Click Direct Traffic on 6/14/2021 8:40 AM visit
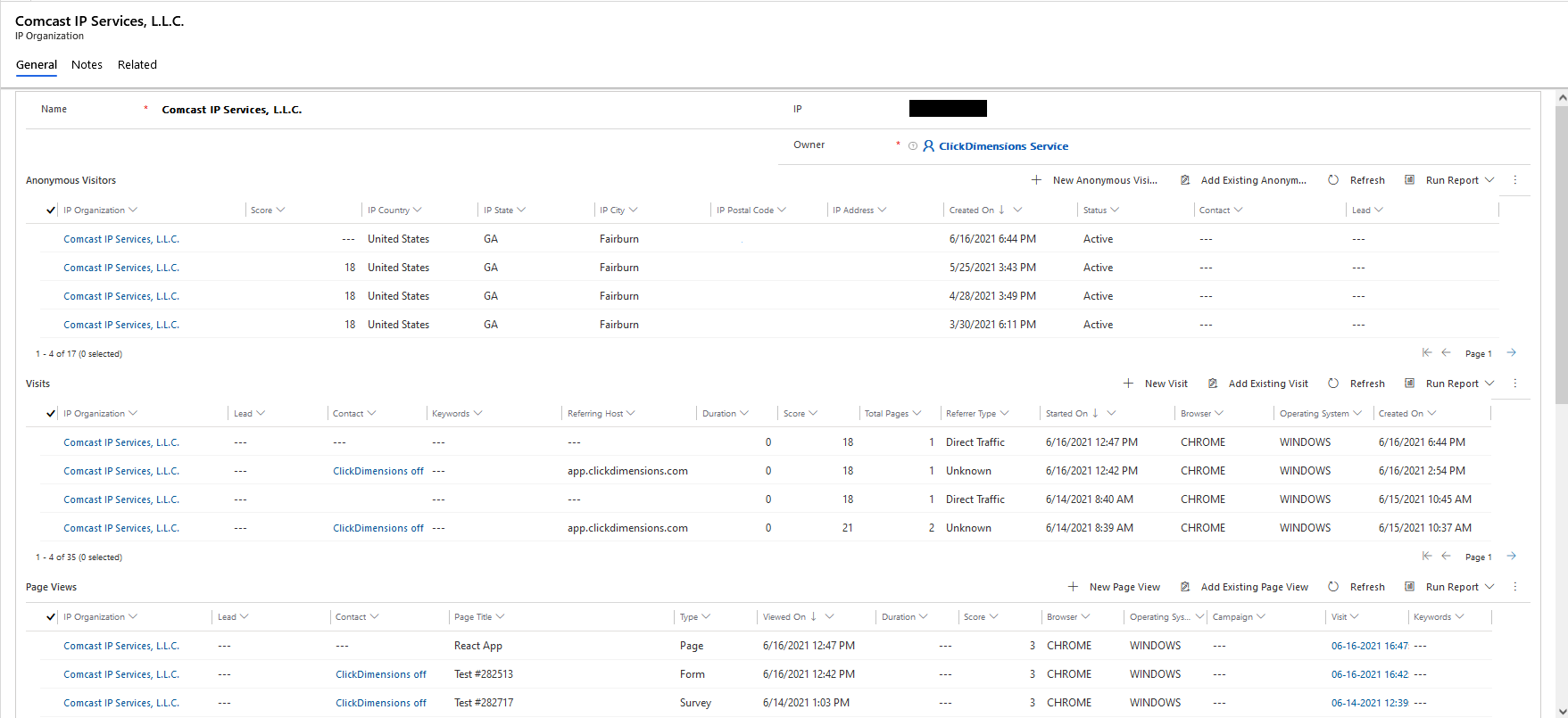This screenshot has width=1568, height=718. [x=975, y=499]
